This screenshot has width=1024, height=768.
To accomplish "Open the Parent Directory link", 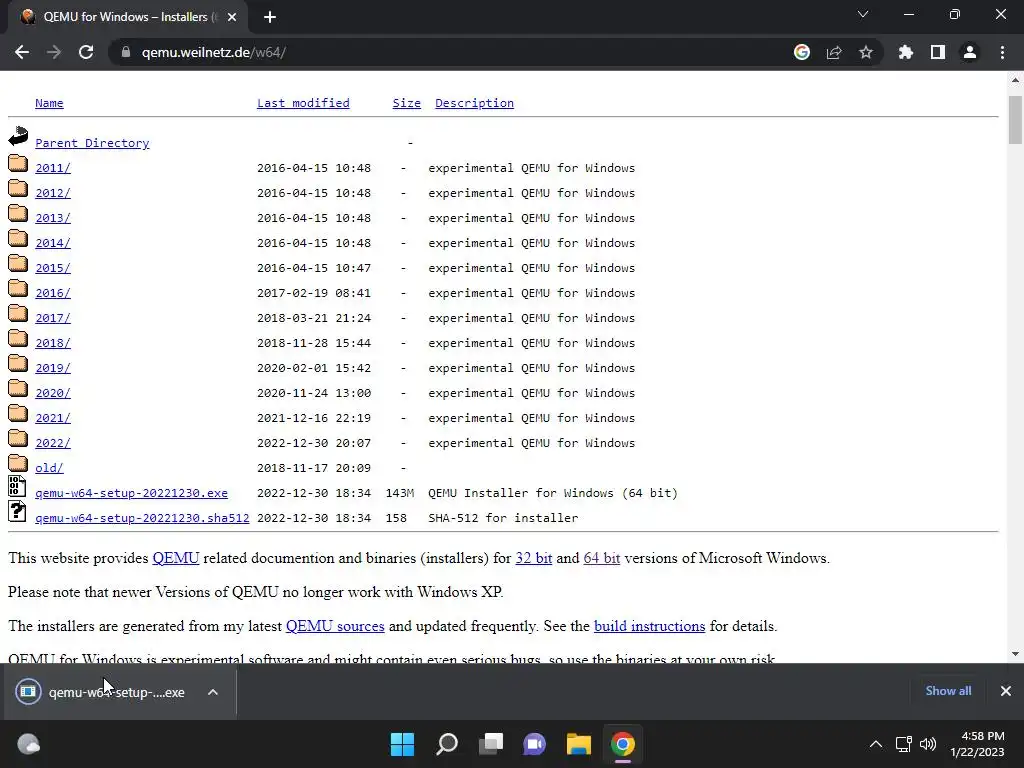I will tap(92, 143).
